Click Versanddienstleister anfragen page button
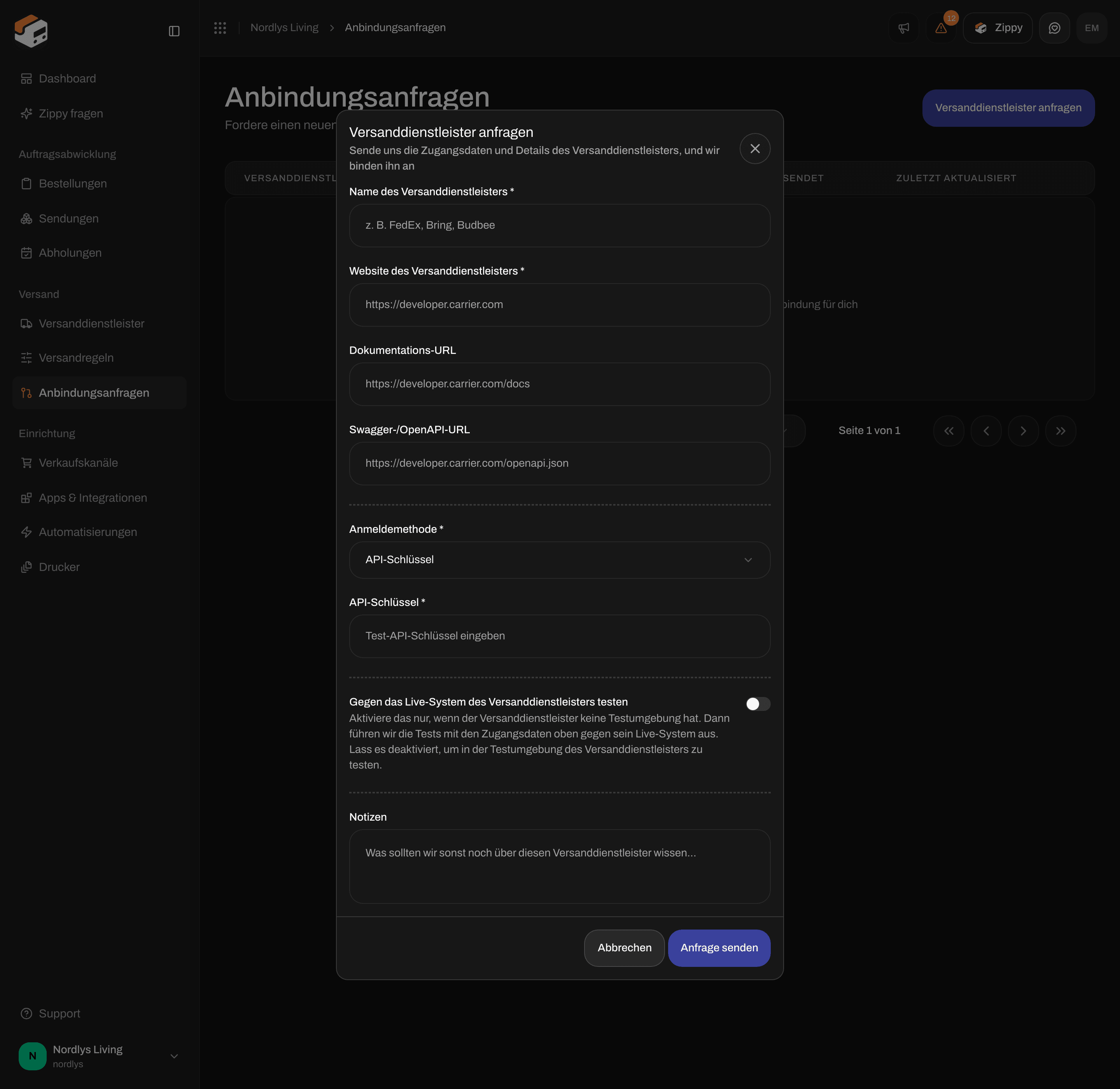The height and width of the screenshot is (1089, 1120). click(1008, 107)
